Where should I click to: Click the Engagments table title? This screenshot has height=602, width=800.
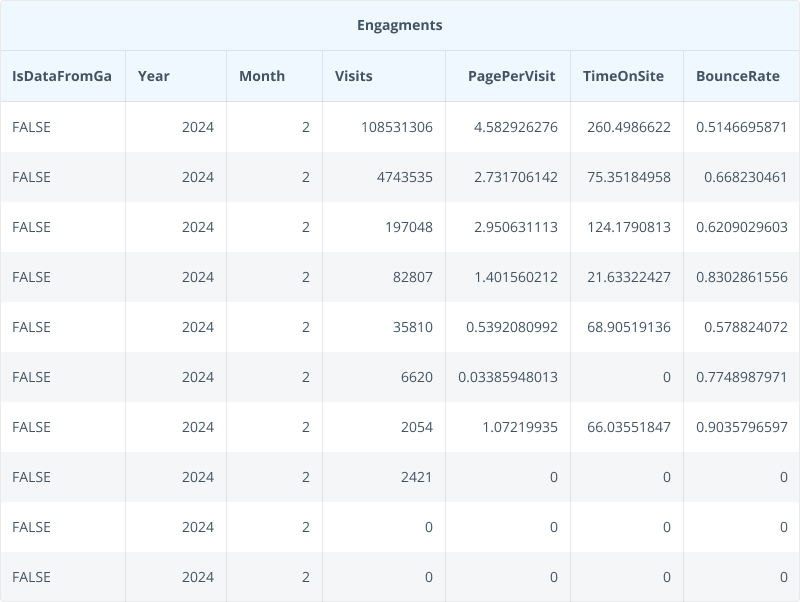click(x=399, y=25)
